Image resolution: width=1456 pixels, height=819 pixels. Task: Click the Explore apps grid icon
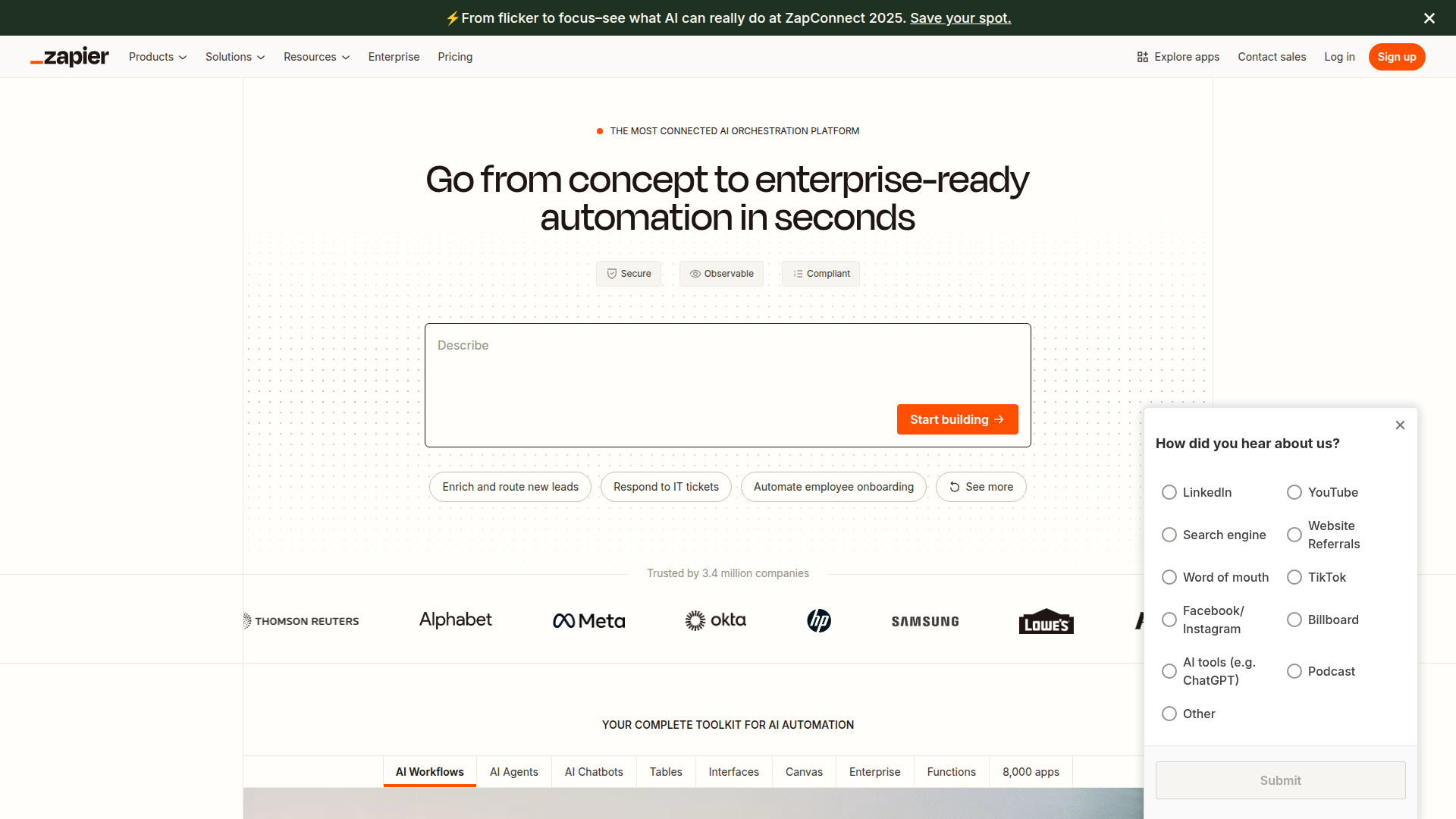point(1142,57)
